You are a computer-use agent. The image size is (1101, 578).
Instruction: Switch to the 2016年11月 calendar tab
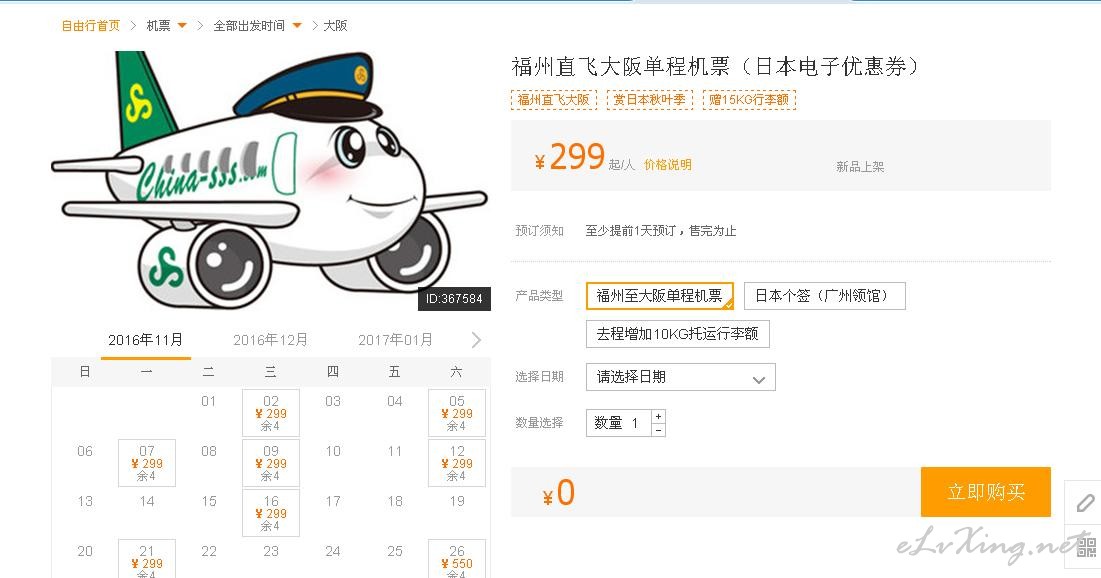click(145, 340)
